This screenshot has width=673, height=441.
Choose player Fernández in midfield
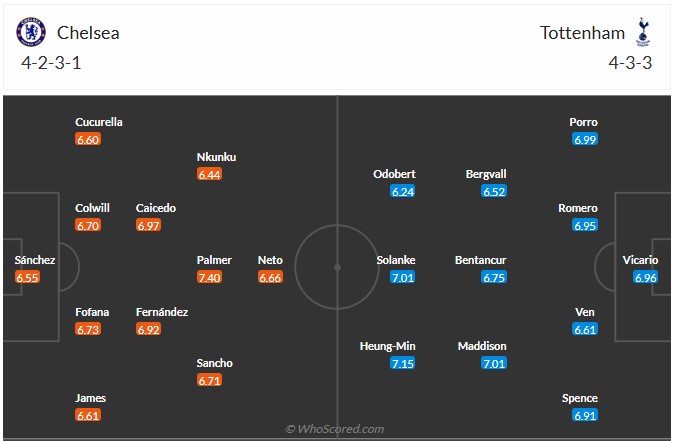[x=162, y=312]
